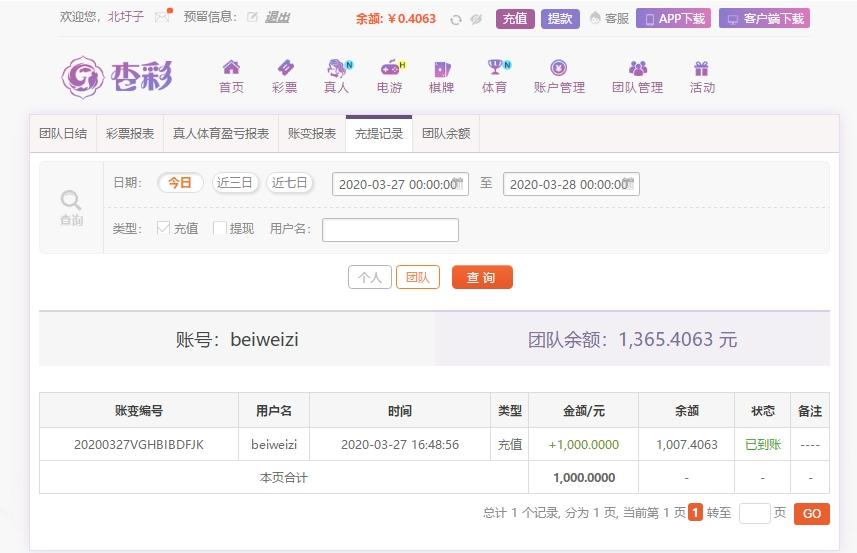Open the calendar icon on the start date

click(458, 183)
